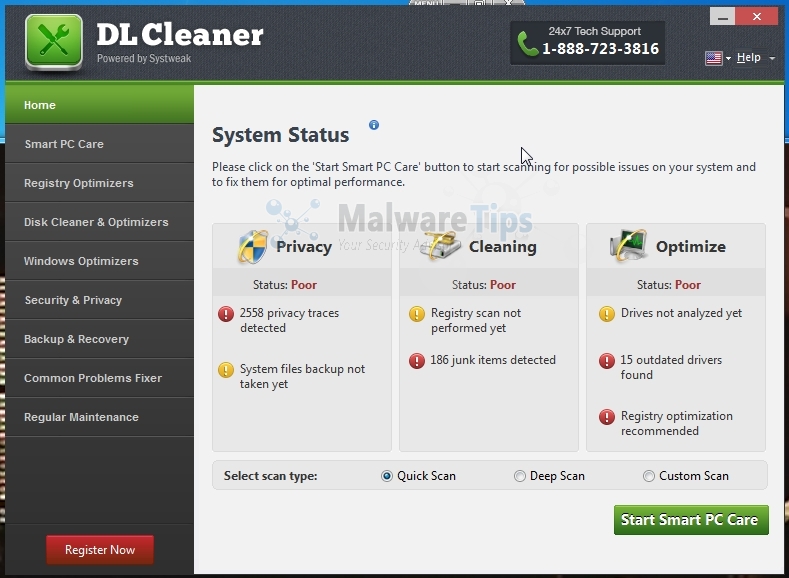This screenshot has height=578, width=789.
Task: Open Smart PC Care section
Action: tap(100, 144)
